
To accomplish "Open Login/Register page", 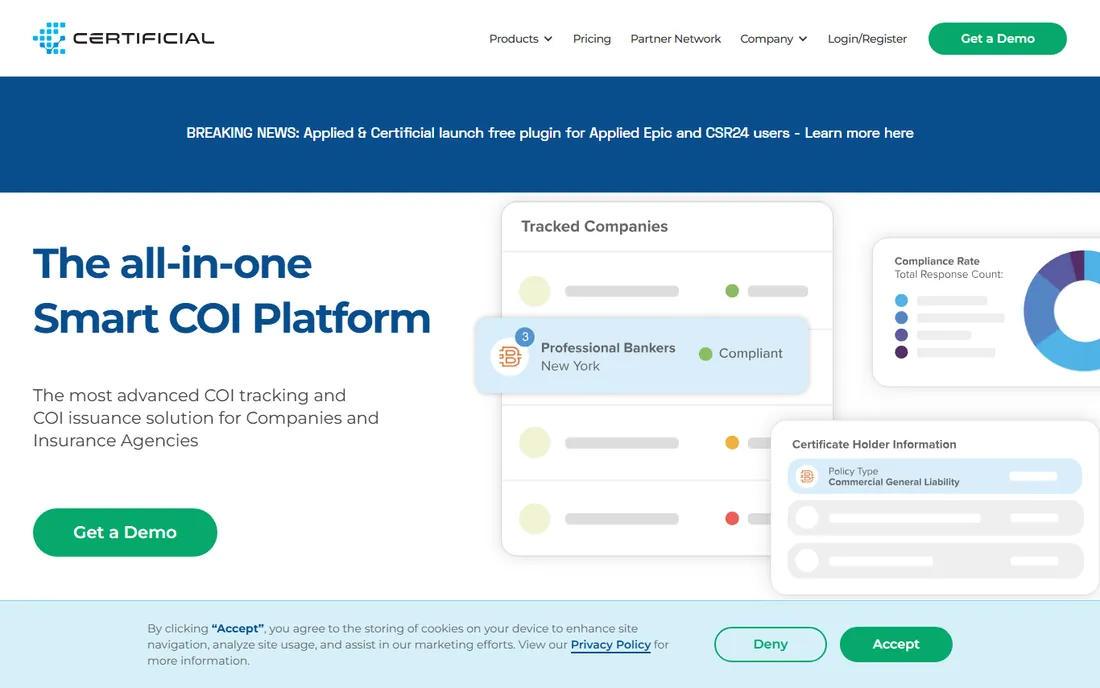I will coord(866,39).
